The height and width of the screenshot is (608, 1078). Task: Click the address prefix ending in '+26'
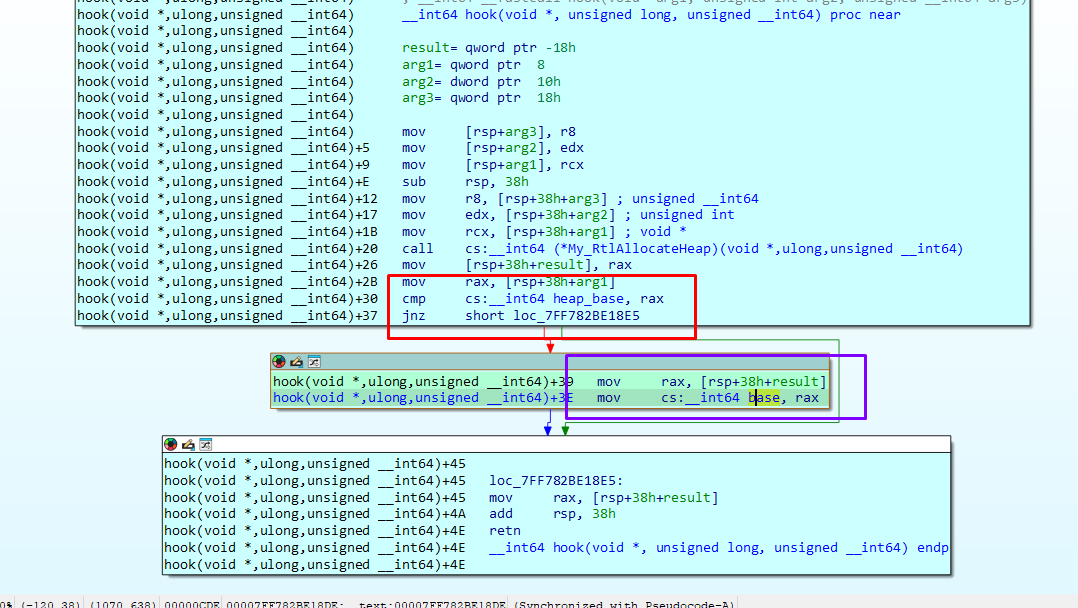point(228,265)
